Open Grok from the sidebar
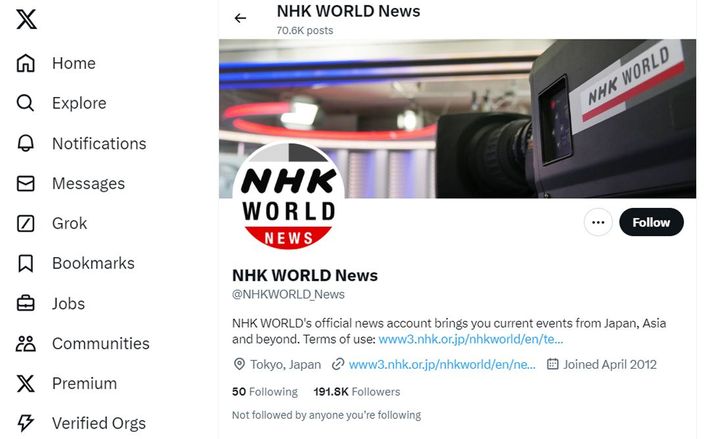This screenshot has height=439, width=710. pyautogui.click(x=52, y=223)
